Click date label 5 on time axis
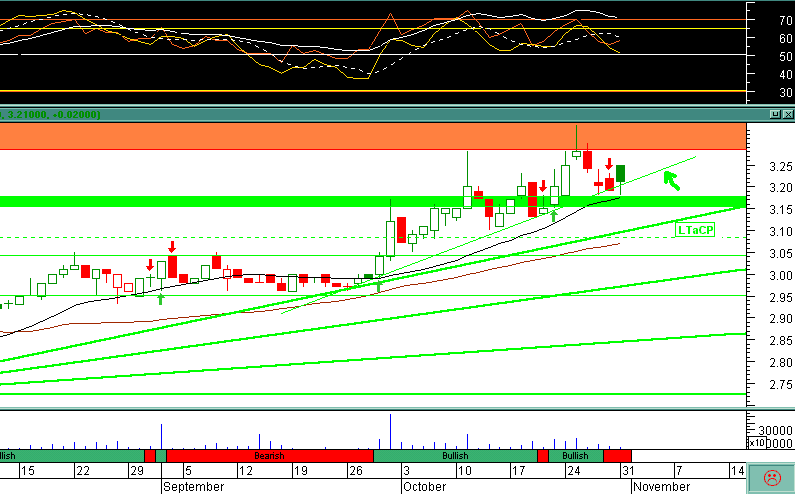This screenshot has width=795, height=494. [188, 471]
